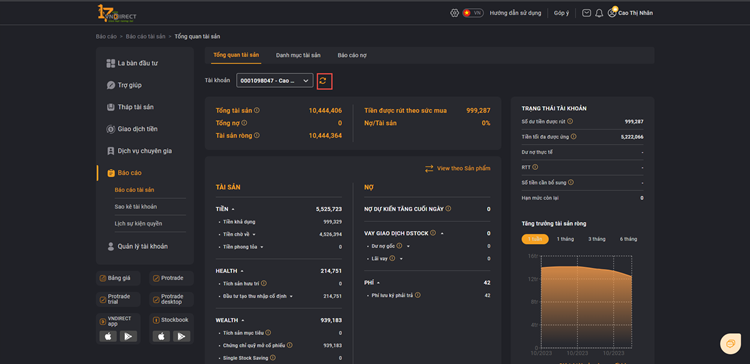Switch to Tổng quan tài sản tab
This screenshot has width=750, height=364.
(x=236, y=55)
